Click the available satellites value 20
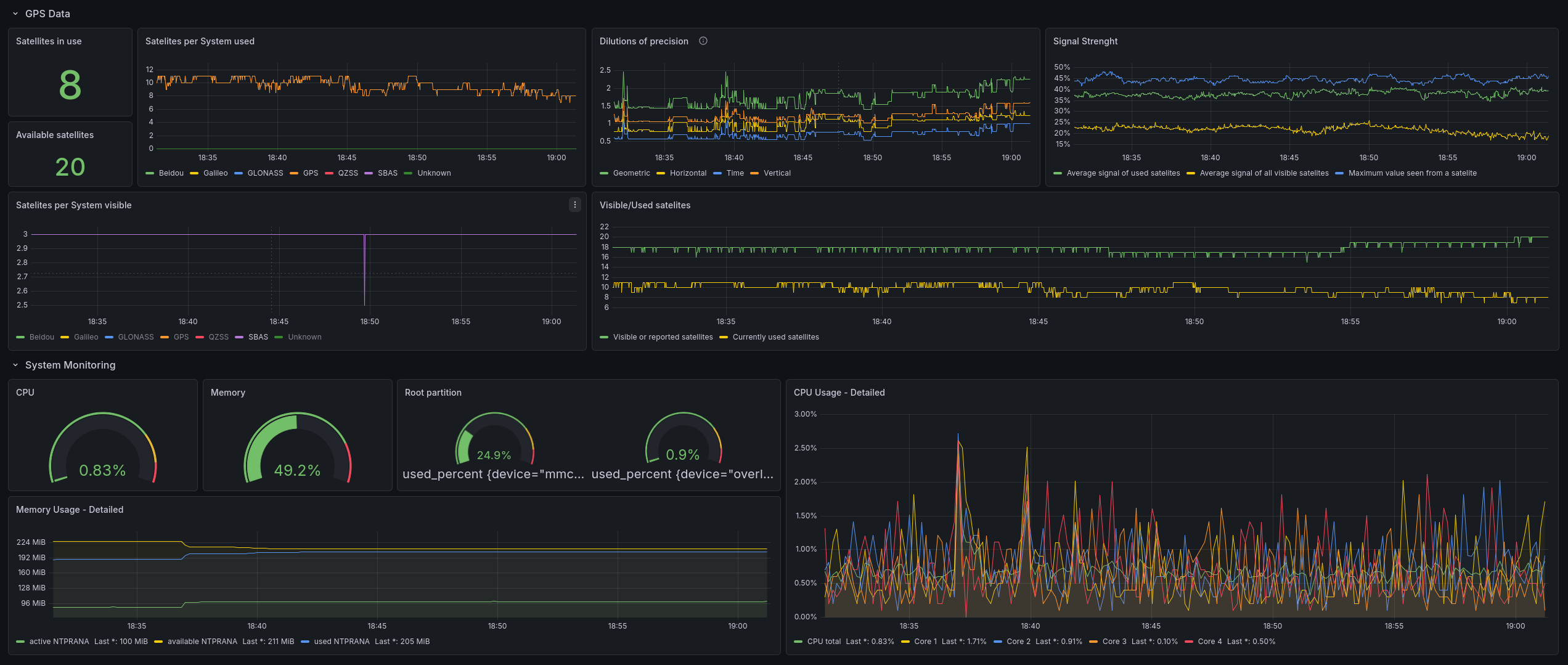 point(70,167)
